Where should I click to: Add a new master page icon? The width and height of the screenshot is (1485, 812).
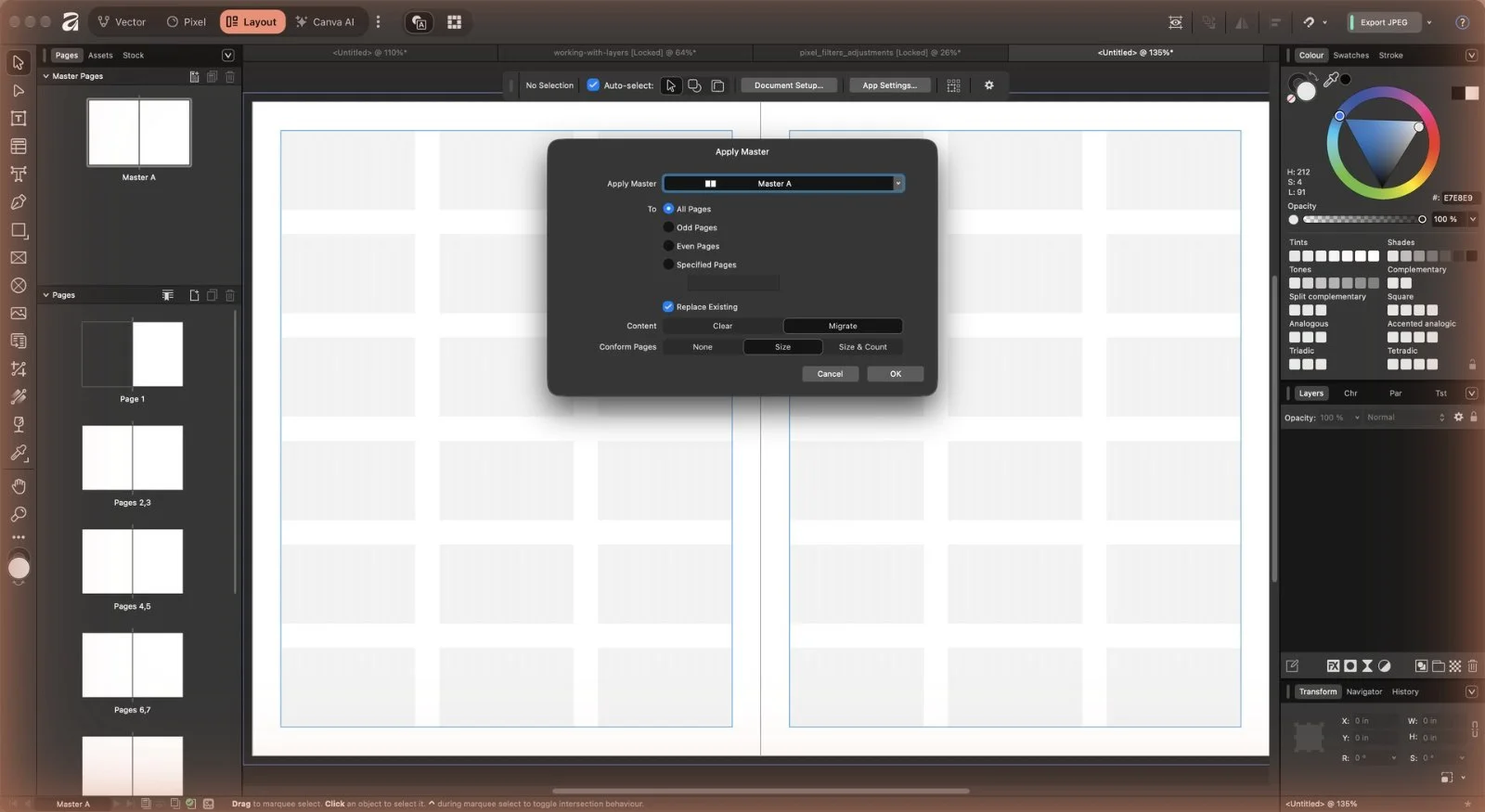pyautogui.click(x=194, y=77)
